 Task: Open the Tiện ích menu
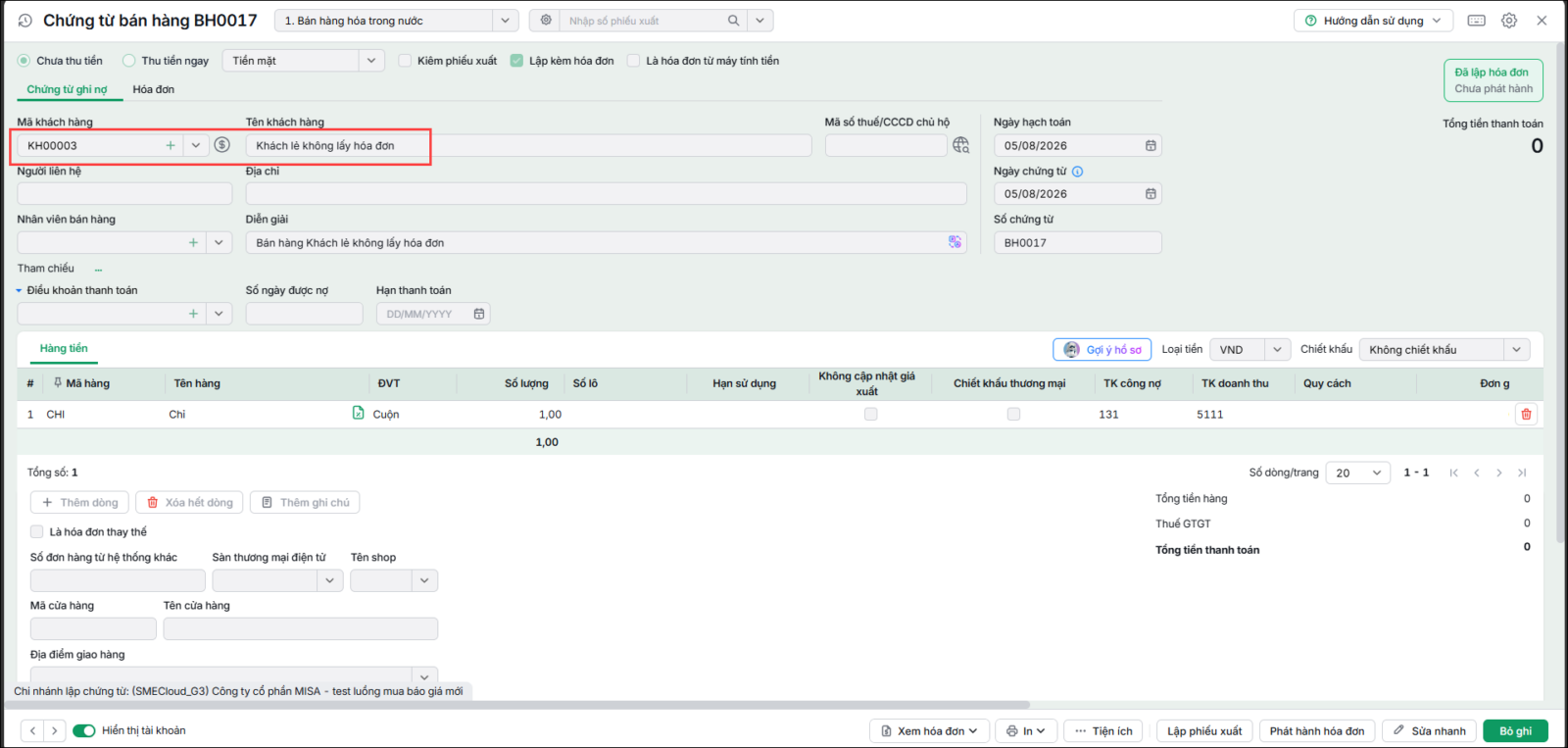[x=1103, y=730]
